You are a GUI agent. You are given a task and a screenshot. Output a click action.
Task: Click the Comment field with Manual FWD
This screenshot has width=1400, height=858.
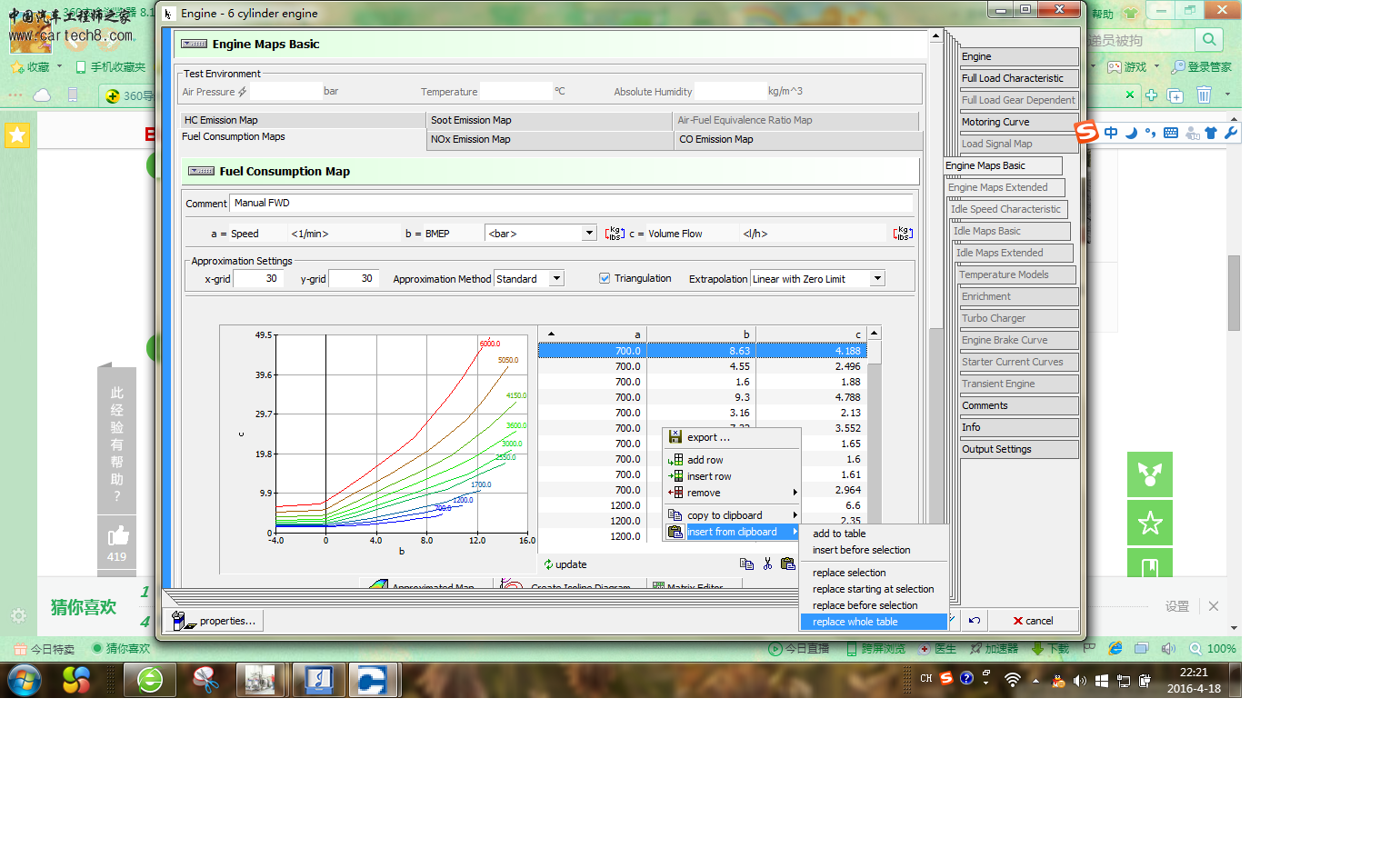coord(572,203)
